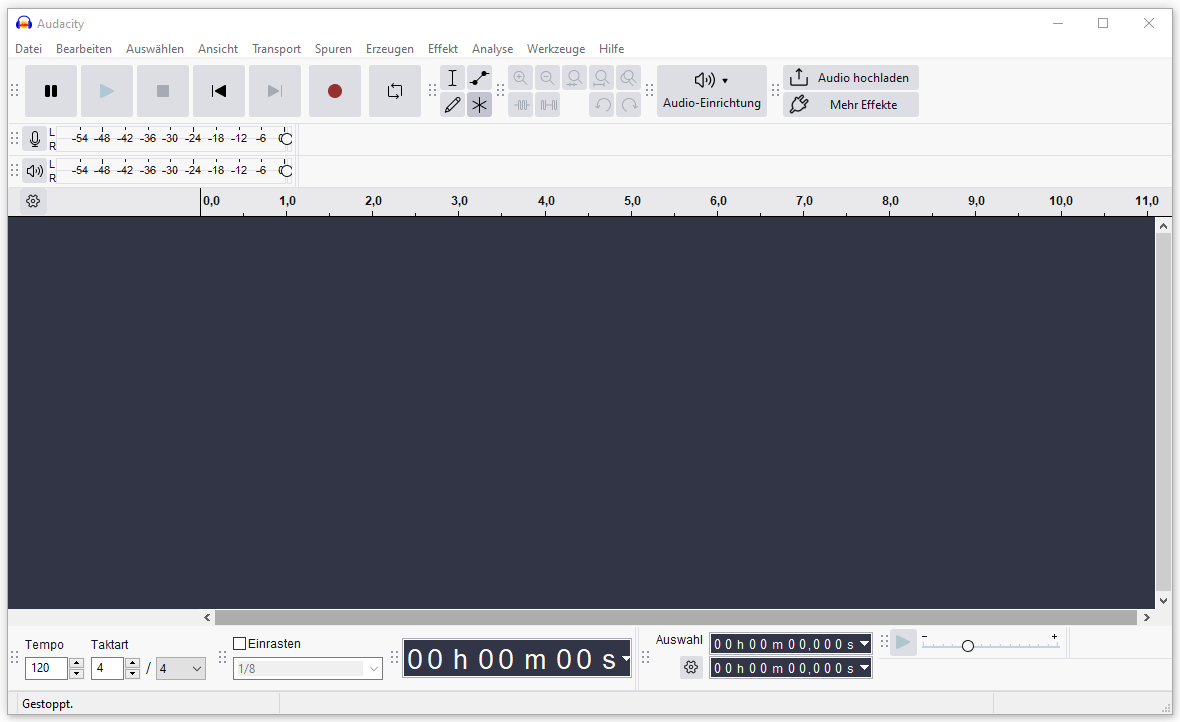Open the timeline options gear
The image size is (1180, 722).
pos(32,201)
